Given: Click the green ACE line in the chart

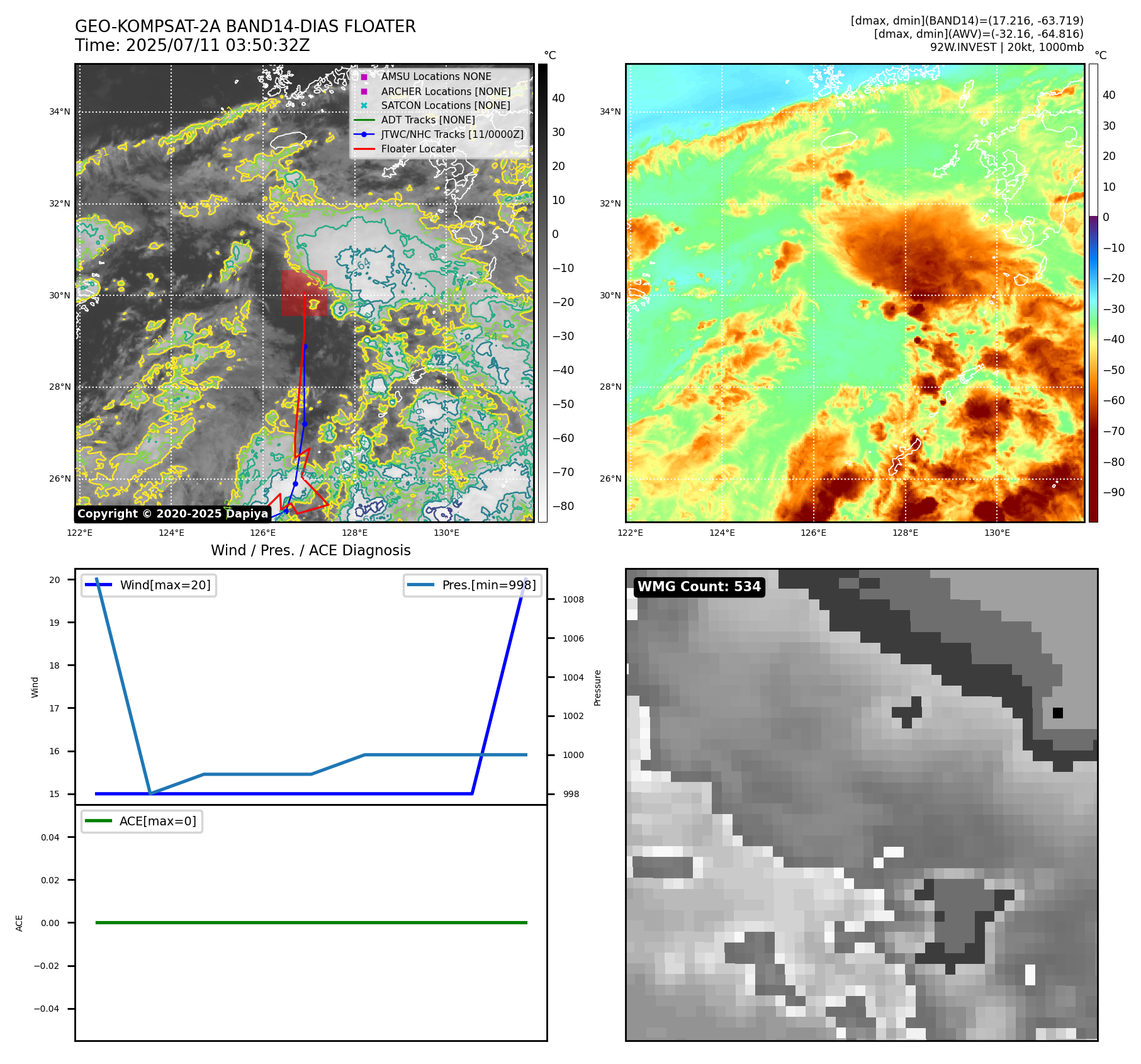Looking at the screenshot, I should pos(311,922).
